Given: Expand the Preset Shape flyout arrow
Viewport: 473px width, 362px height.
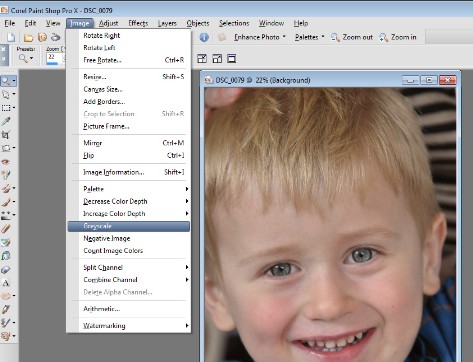Looking at the screenshot, I should pos(14,296).
